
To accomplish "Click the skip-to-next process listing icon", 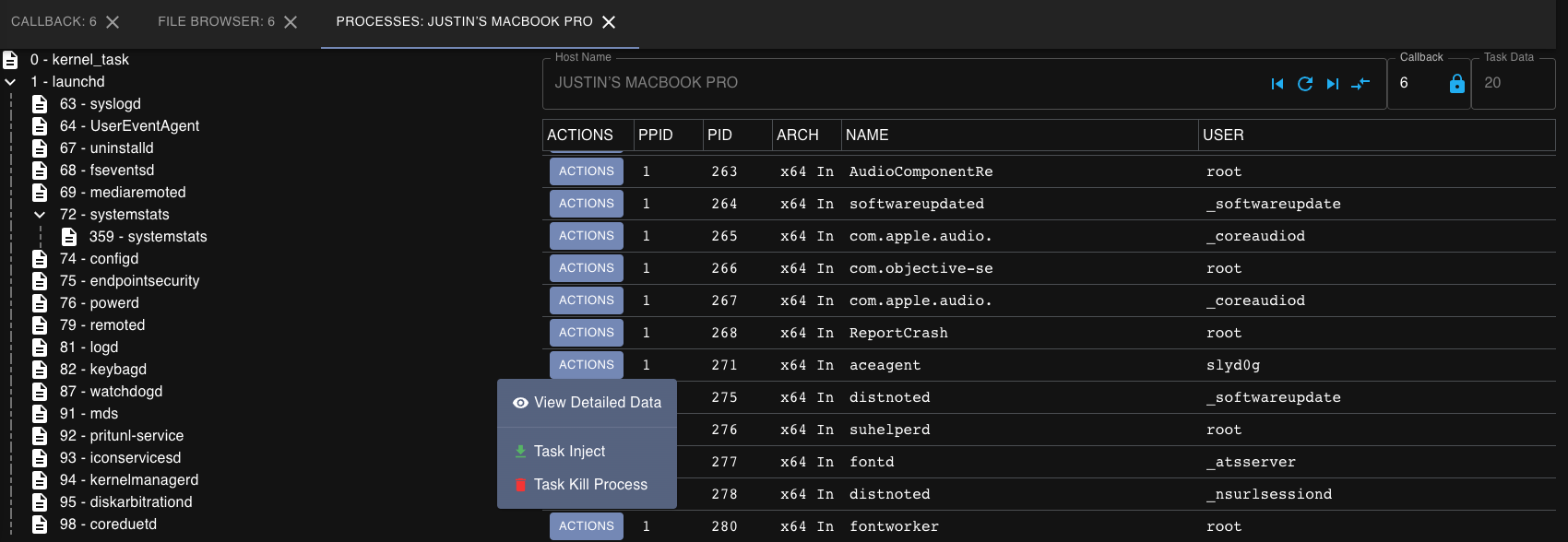I will click(x=1333, y=84).
